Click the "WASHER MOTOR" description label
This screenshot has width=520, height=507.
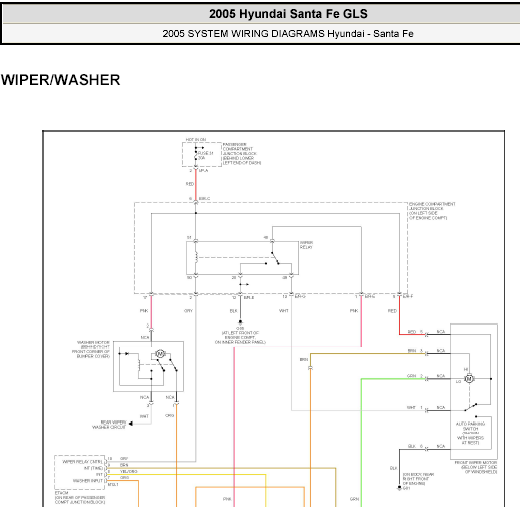(91, 349)
